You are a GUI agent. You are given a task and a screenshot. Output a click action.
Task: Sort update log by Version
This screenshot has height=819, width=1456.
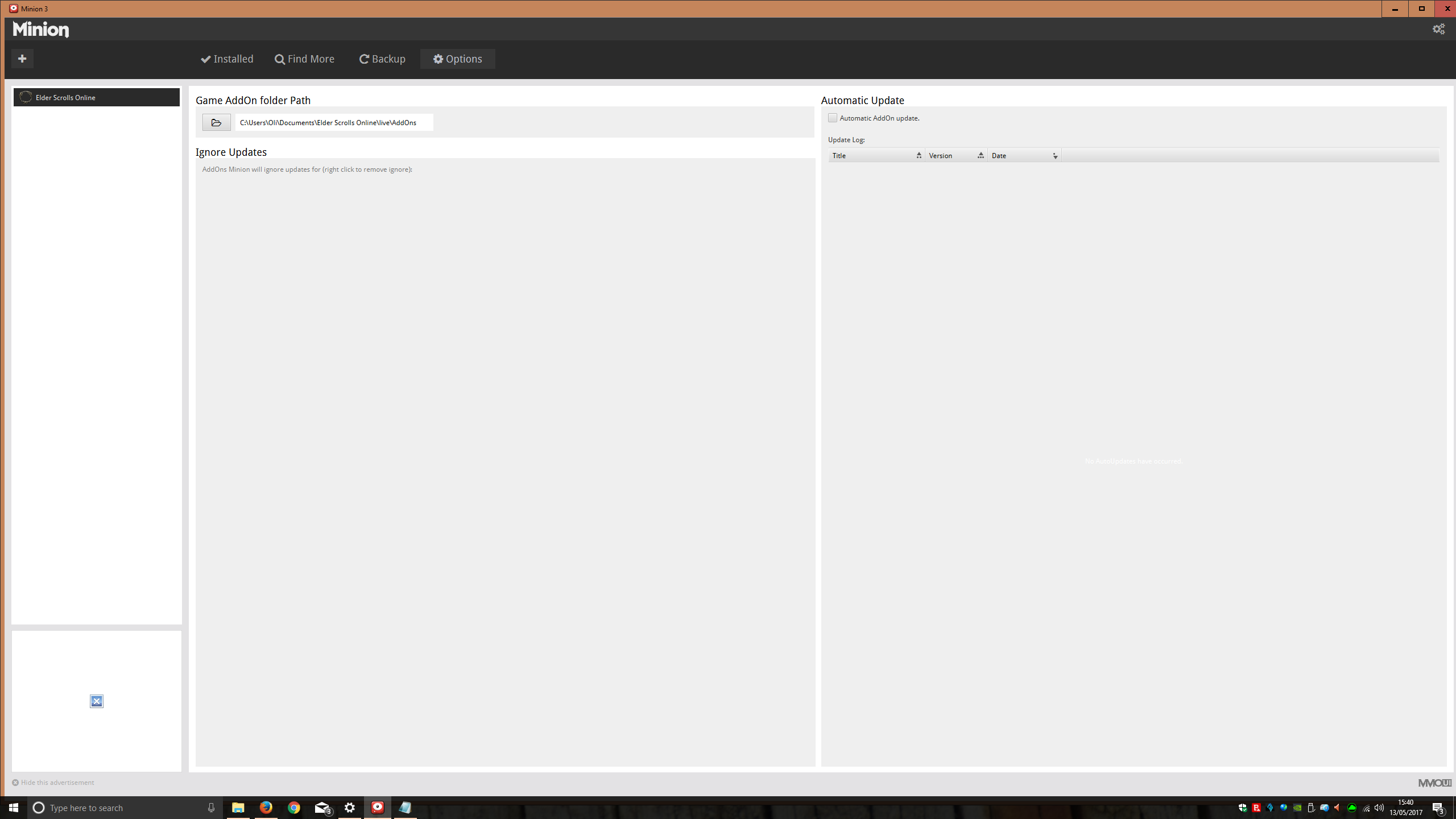click(956, 155)
